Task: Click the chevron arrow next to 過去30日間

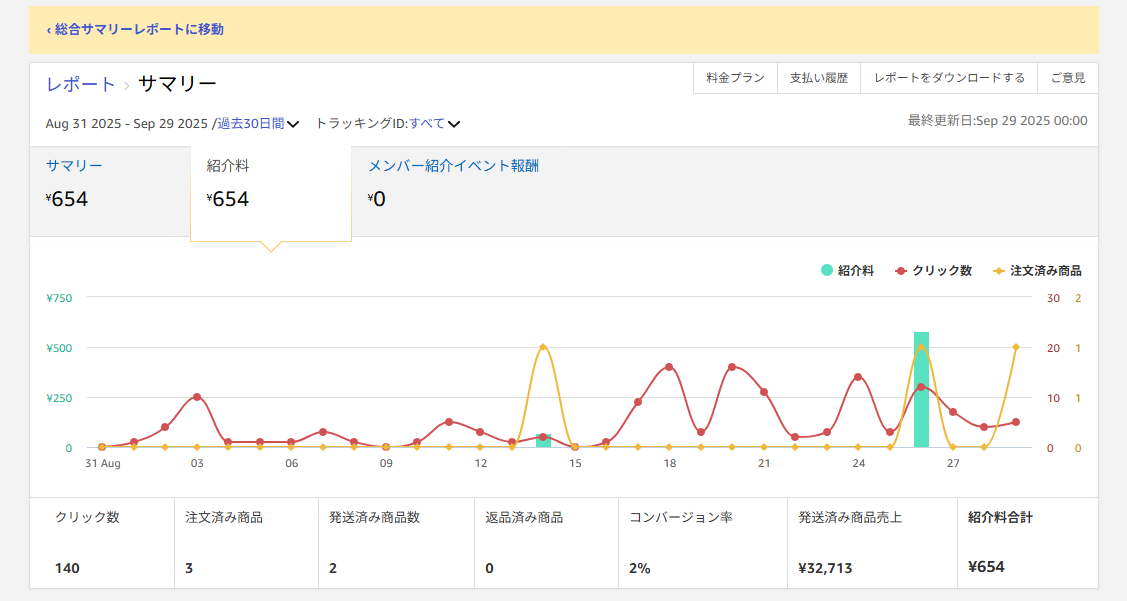Action: click(x=293, y=125)
